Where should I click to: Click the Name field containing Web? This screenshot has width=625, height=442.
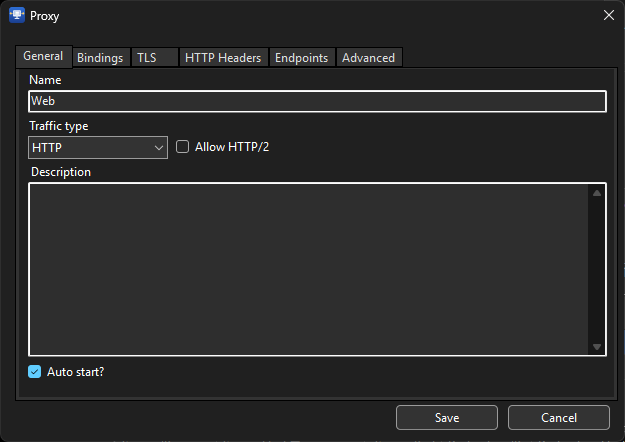point(317,101)
